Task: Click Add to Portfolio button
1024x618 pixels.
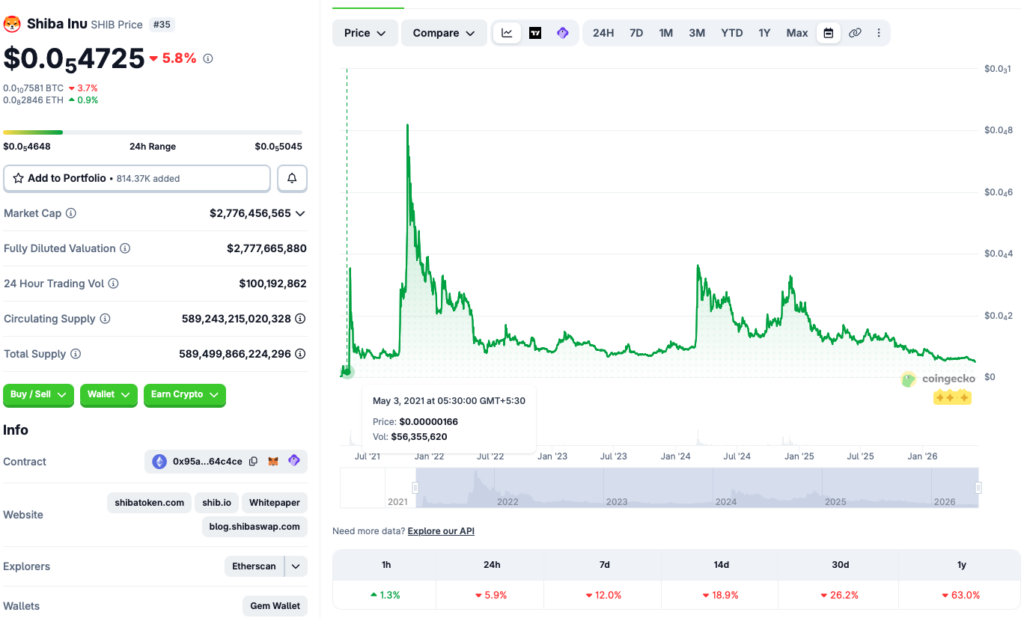Action: (x=136, y=178)
